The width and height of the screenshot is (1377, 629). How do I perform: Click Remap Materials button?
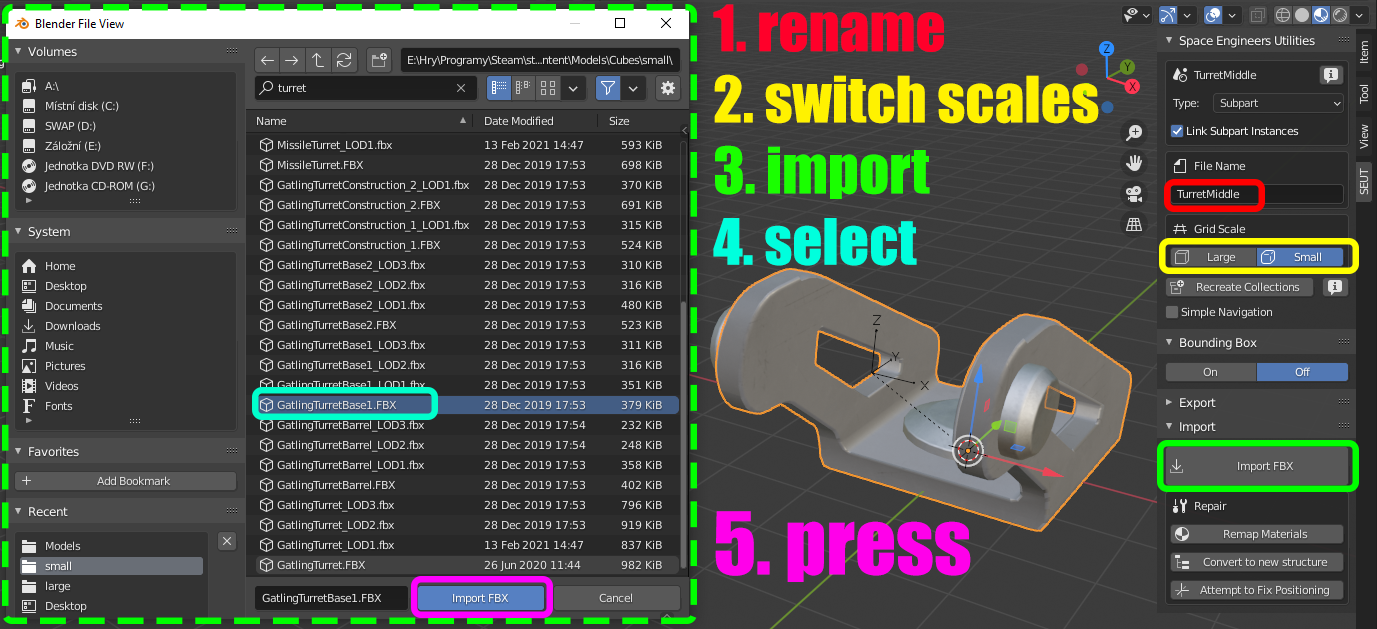[1258, 534]
